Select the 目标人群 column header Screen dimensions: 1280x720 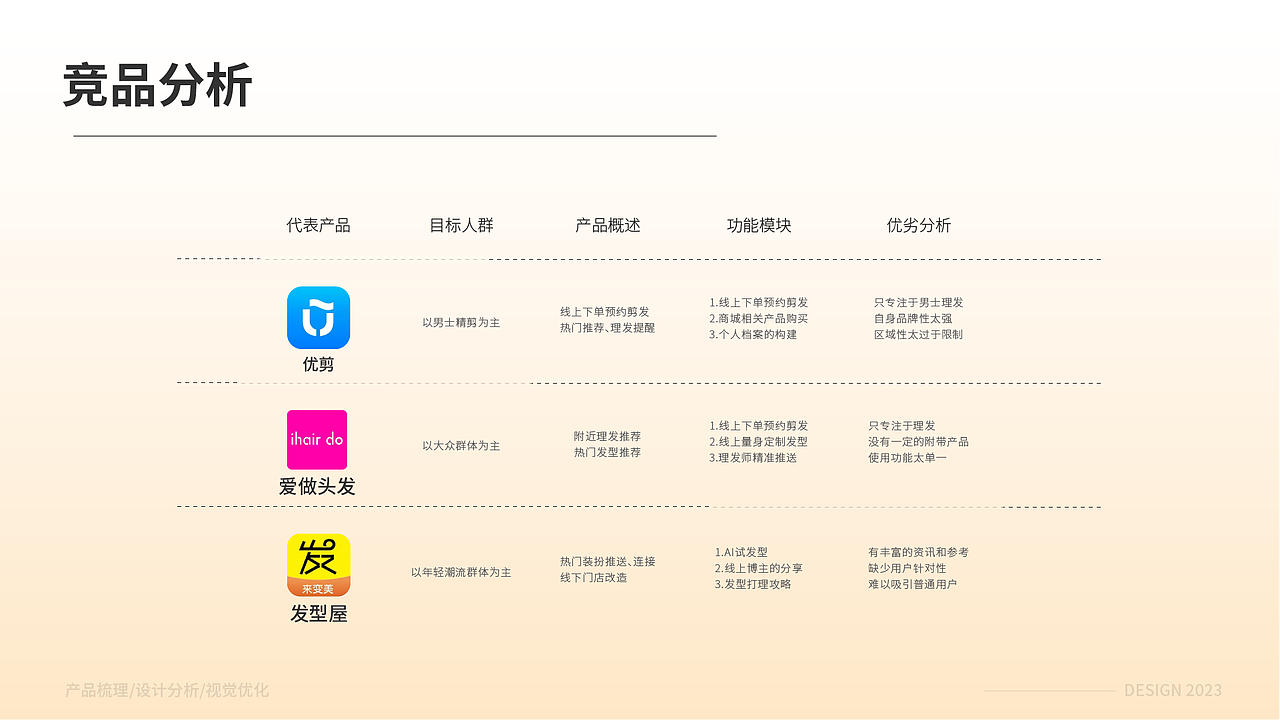pos(465,225)
